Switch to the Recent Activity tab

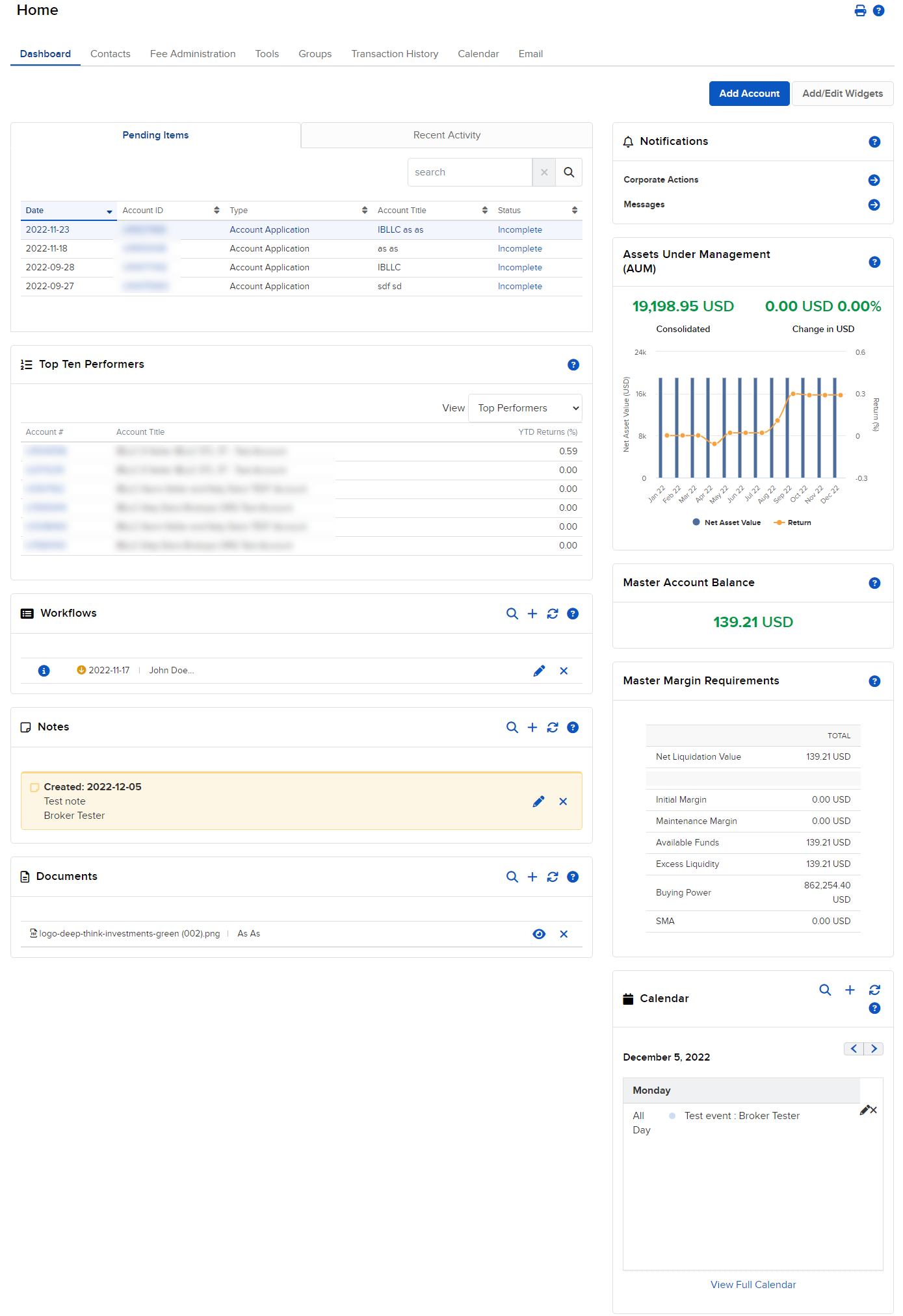[x=447, y=135]
